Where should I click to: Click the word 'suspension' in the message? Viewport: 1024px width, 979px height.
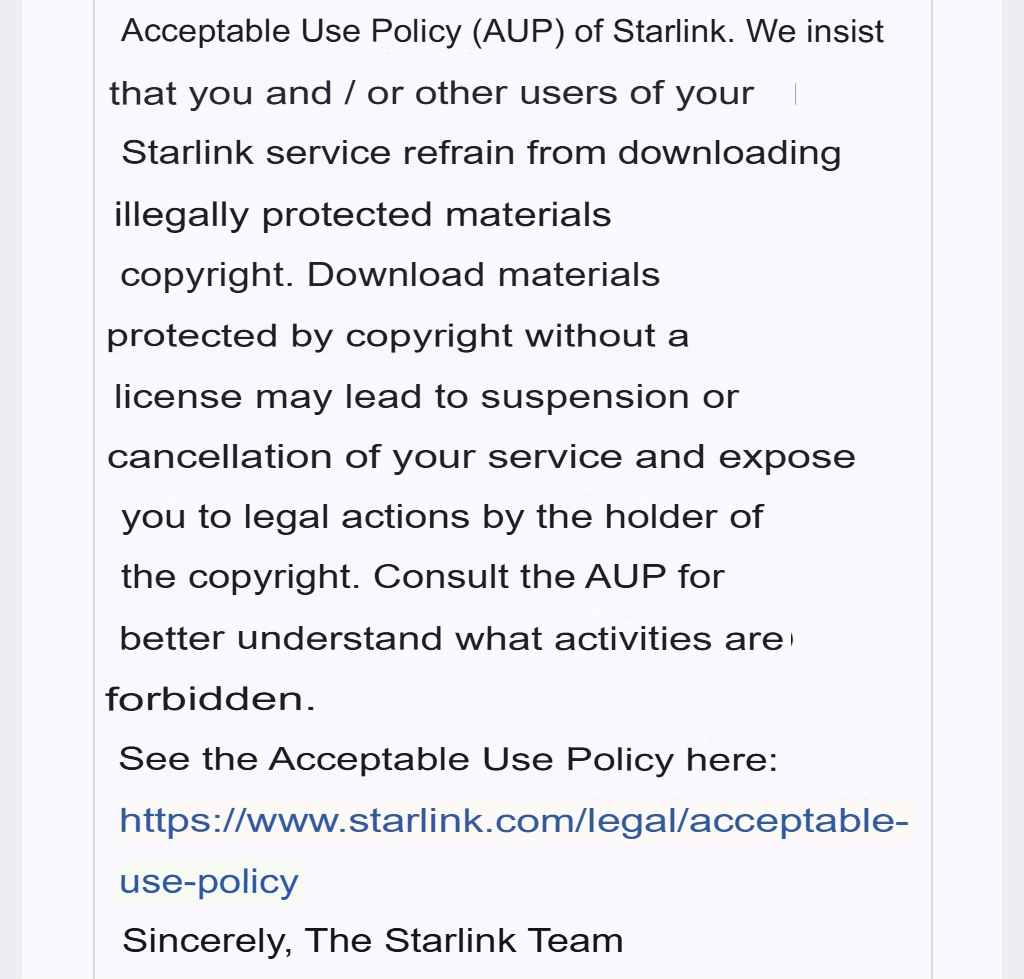584,397
